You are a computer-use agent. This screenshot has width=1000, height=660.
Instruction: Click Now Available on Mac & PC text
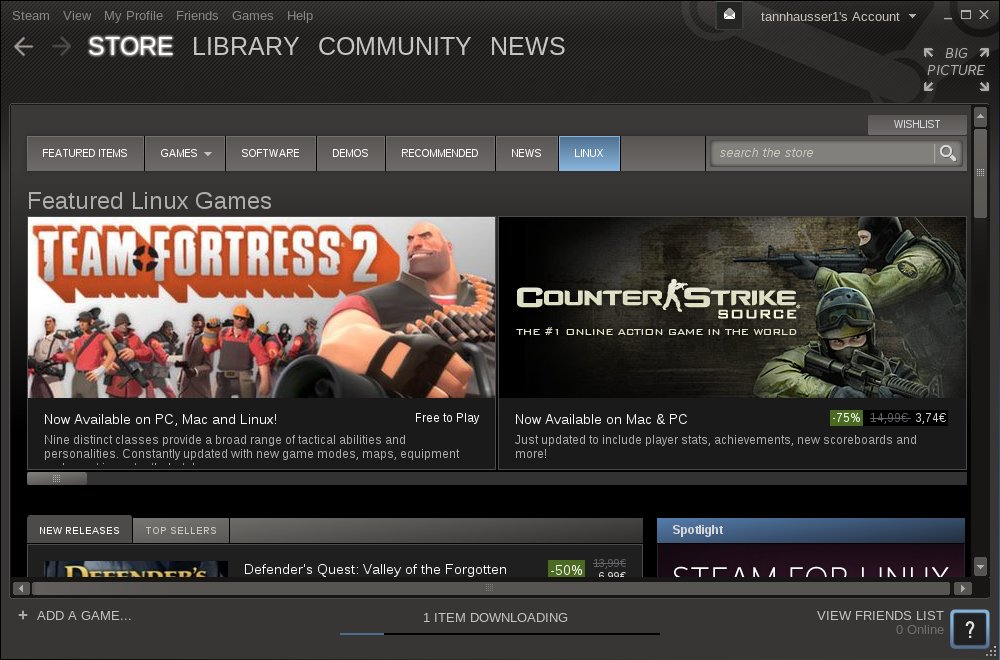coord(601,420)
